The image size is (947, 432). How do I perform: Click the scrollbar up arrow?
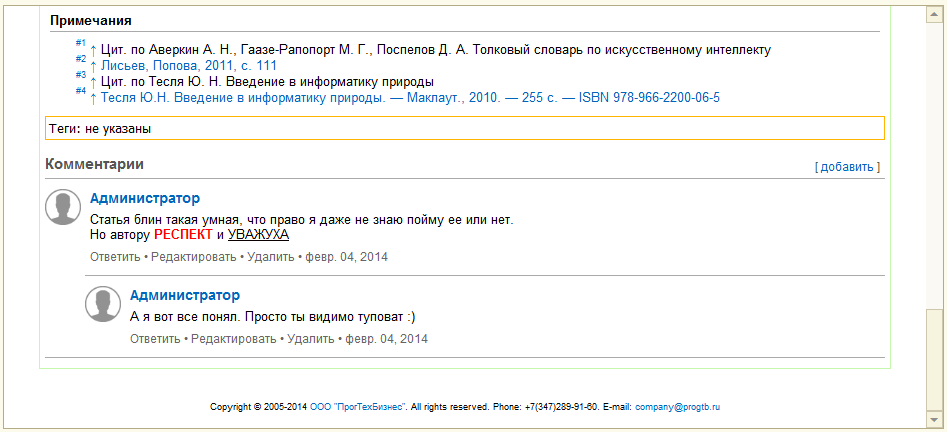point(934,15)
